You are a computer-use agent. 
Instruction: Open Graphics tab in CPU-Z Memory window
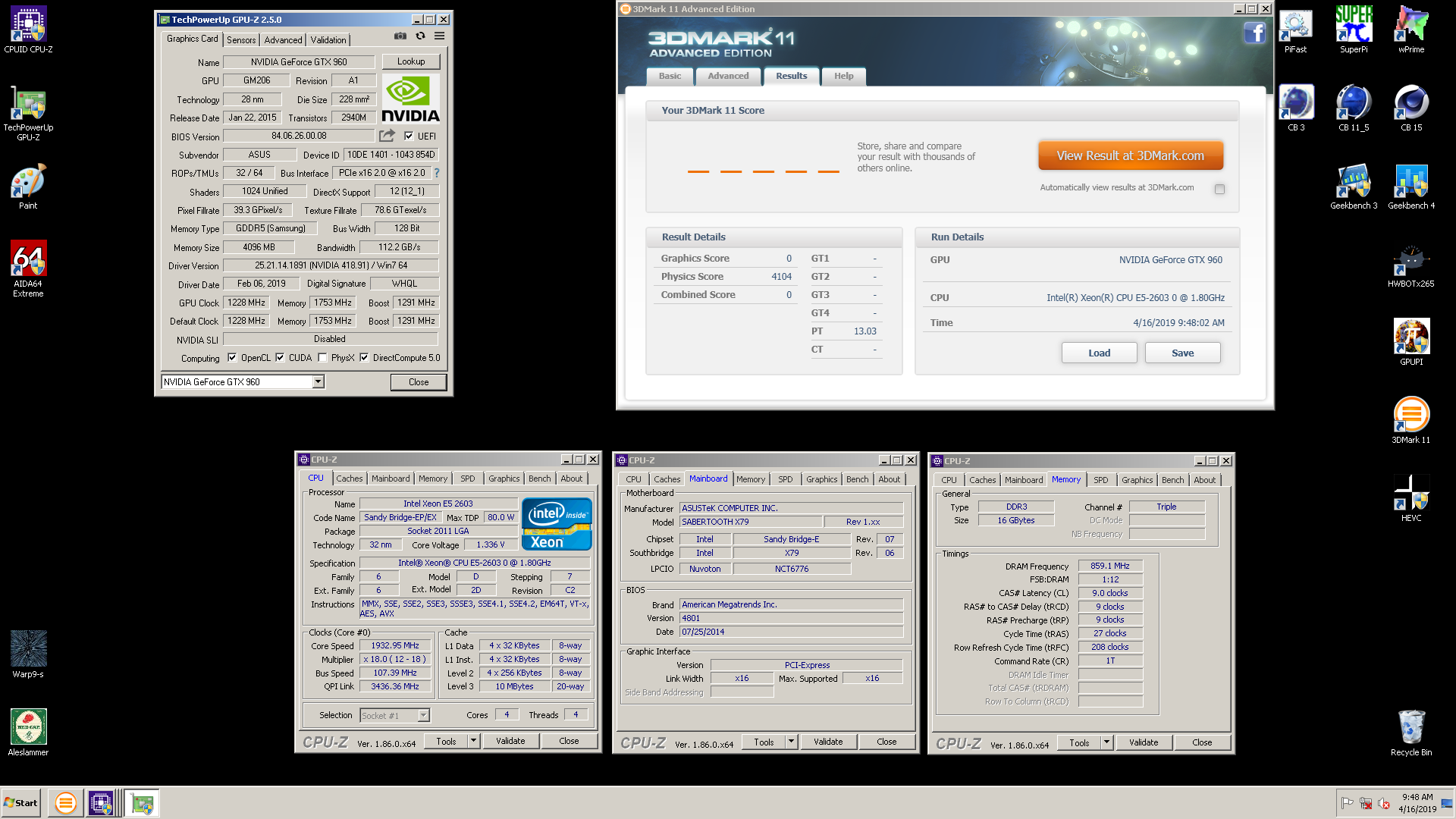click(x=1137, y=480)
